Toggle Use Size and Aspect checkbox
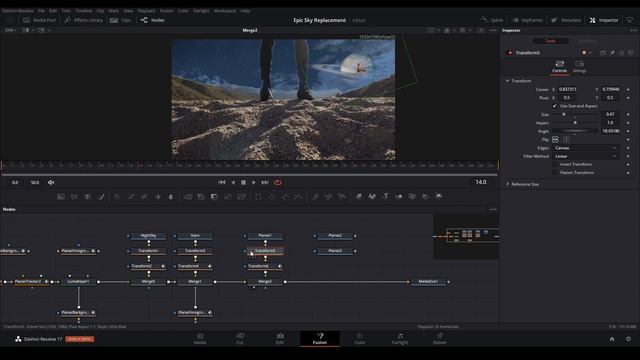Viewport: 640px width, 360px height. pos(555,106)
